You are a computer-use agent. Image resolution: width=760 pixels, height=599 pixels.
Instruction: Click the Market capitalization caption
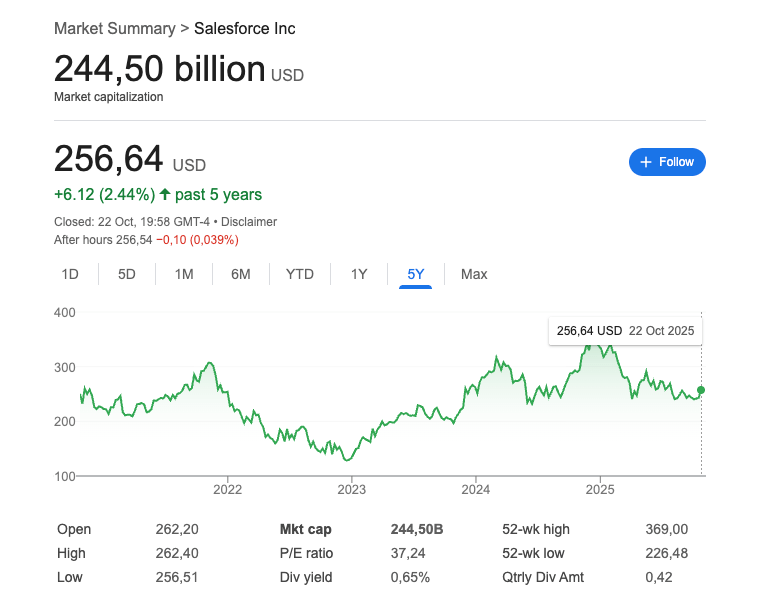109,97
